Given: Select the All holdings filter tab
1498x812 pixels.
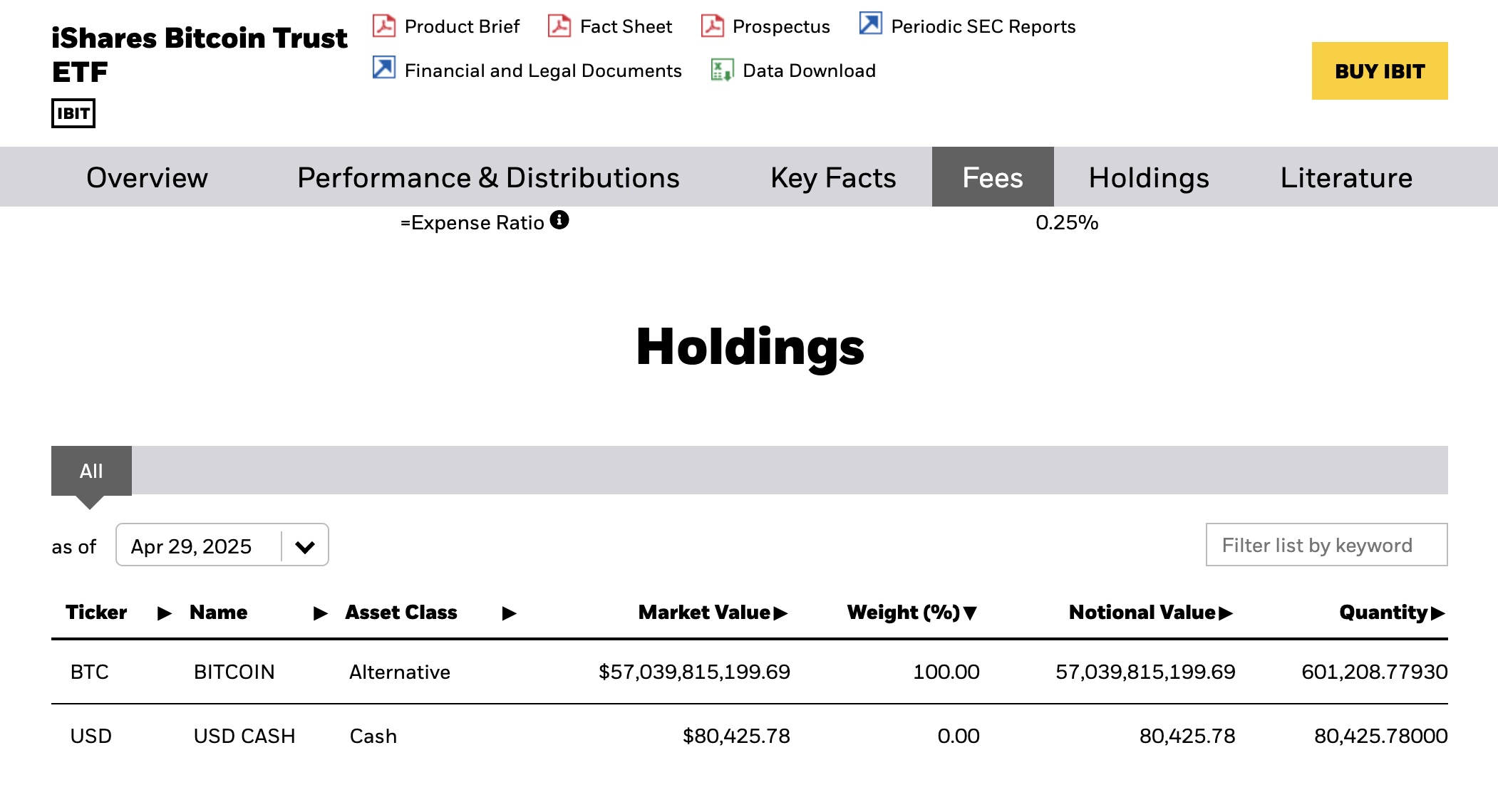Looking at the screenshot, I should pos(91,471).
